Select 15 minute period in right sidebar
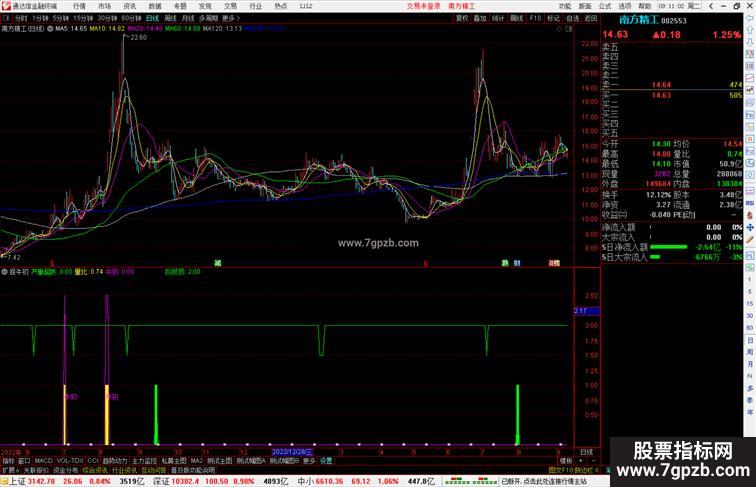This screenshot has width=756, height=487. click(750, 304)
